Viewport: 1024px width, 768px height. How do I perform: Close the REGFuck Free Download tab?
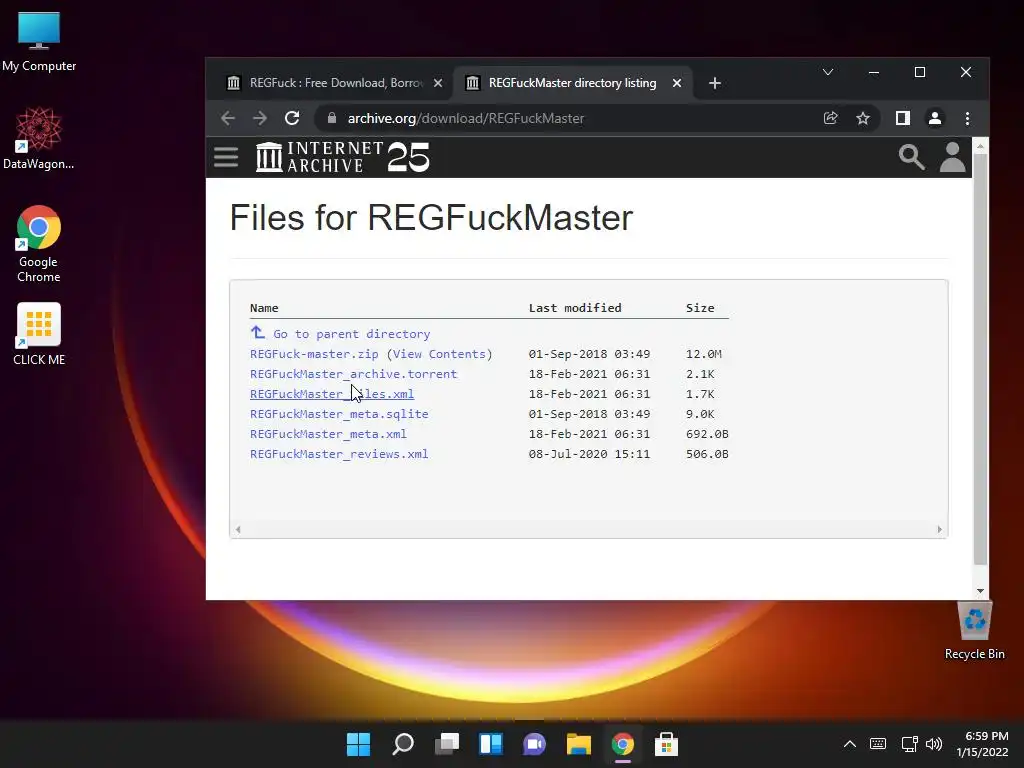coord(438,83)
